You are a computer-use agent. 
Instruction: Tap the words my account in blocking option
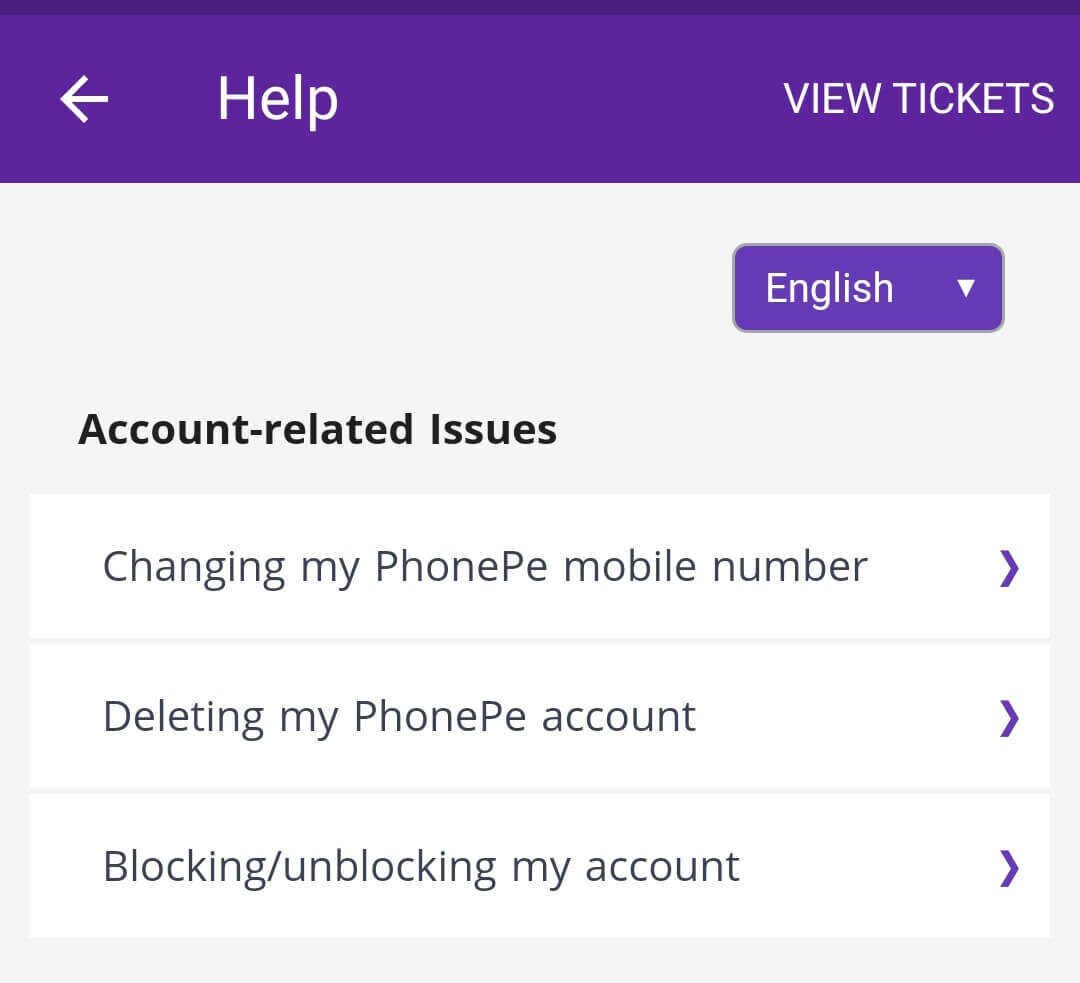coord(625,866)
